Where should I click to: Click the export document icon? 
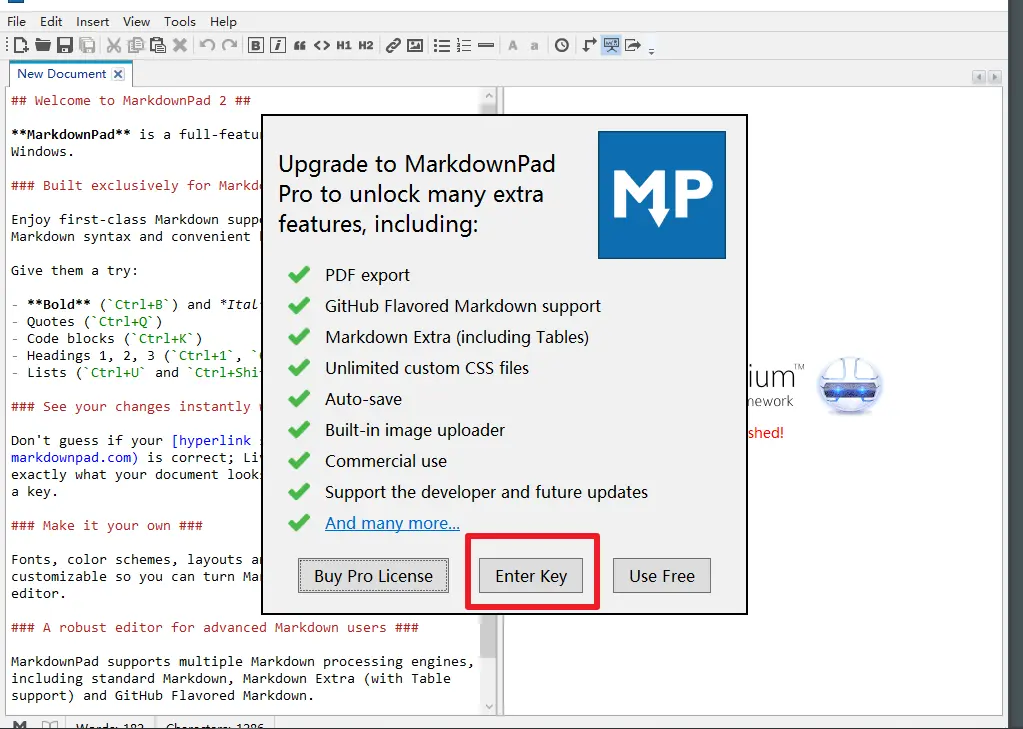click(x=633, y=45)
